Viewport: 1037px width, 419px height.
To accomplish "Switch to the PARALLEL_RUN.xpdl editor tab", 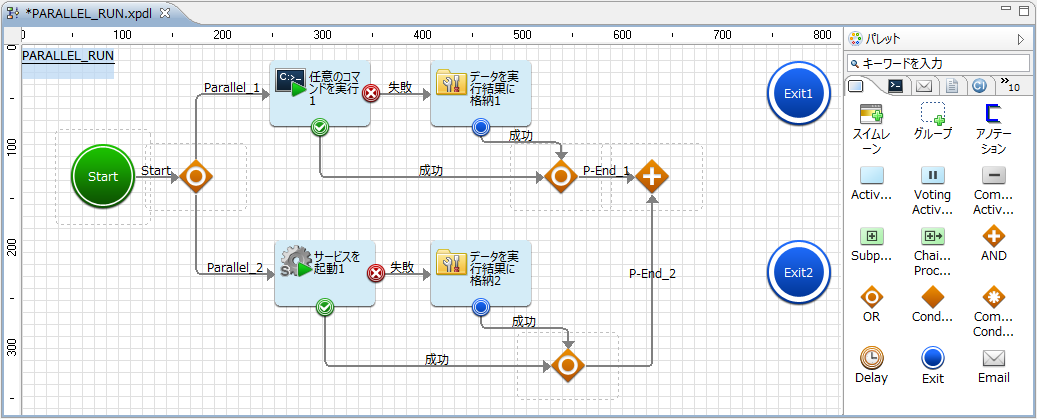I will (91, 13).
